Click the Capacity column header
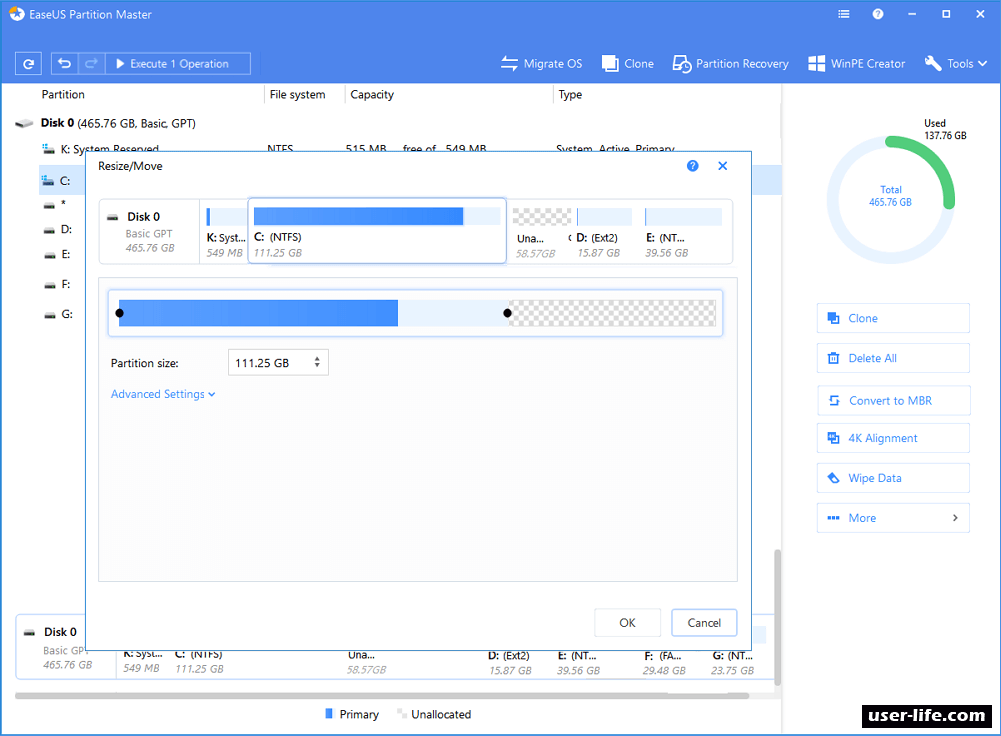1001x736 pixels. 372,94
